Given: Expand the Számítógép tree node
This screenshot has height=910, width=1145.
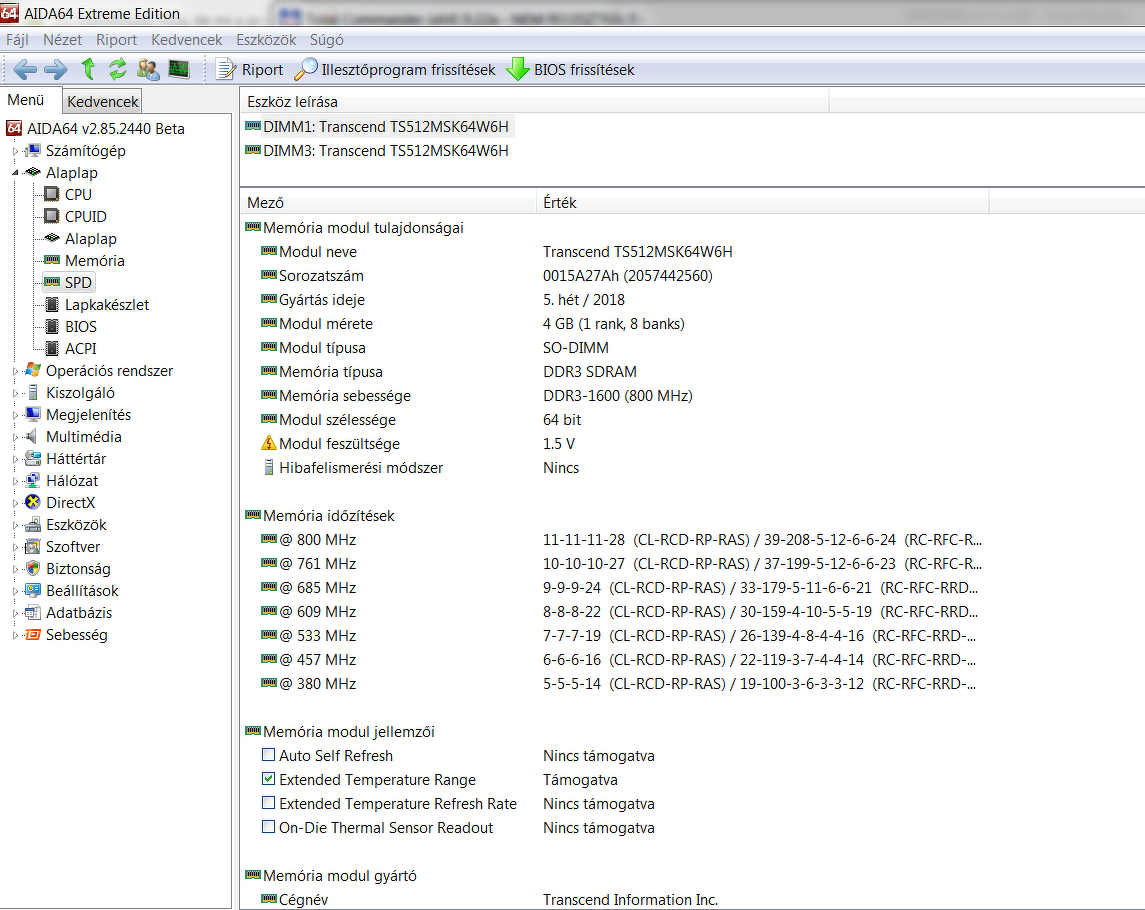Looking at the screenshot, I should 15,151.
